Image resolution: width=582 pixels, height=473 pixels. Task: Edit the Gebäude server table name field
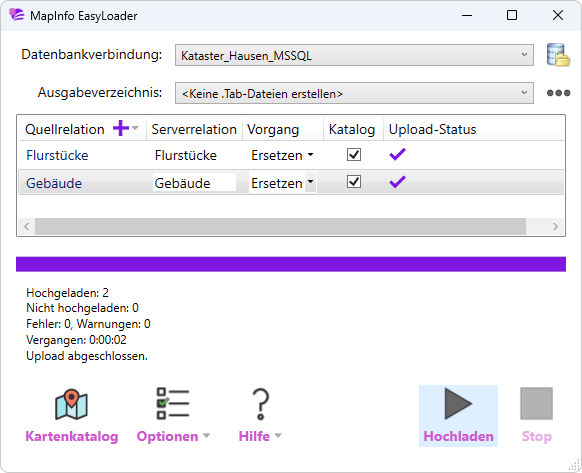[x=194, y=182]
